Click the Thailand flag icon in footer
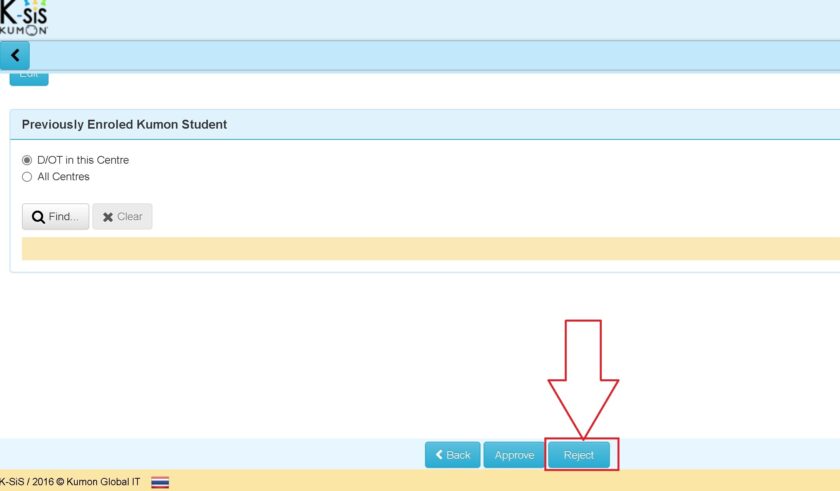The width and height of the screenshot is (840, 491). pyautogui.click(x=160, y=482)
